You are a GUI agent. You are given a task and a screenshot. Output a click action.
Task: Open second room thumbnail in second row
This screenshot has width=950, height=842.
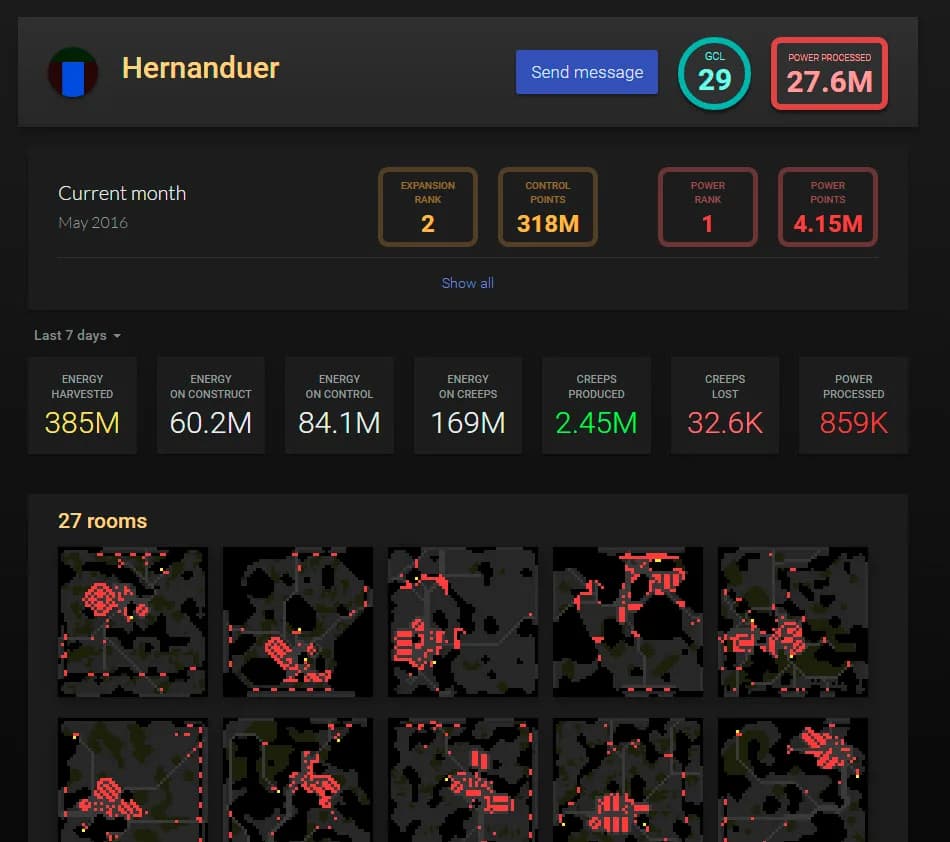coord(298,780)
